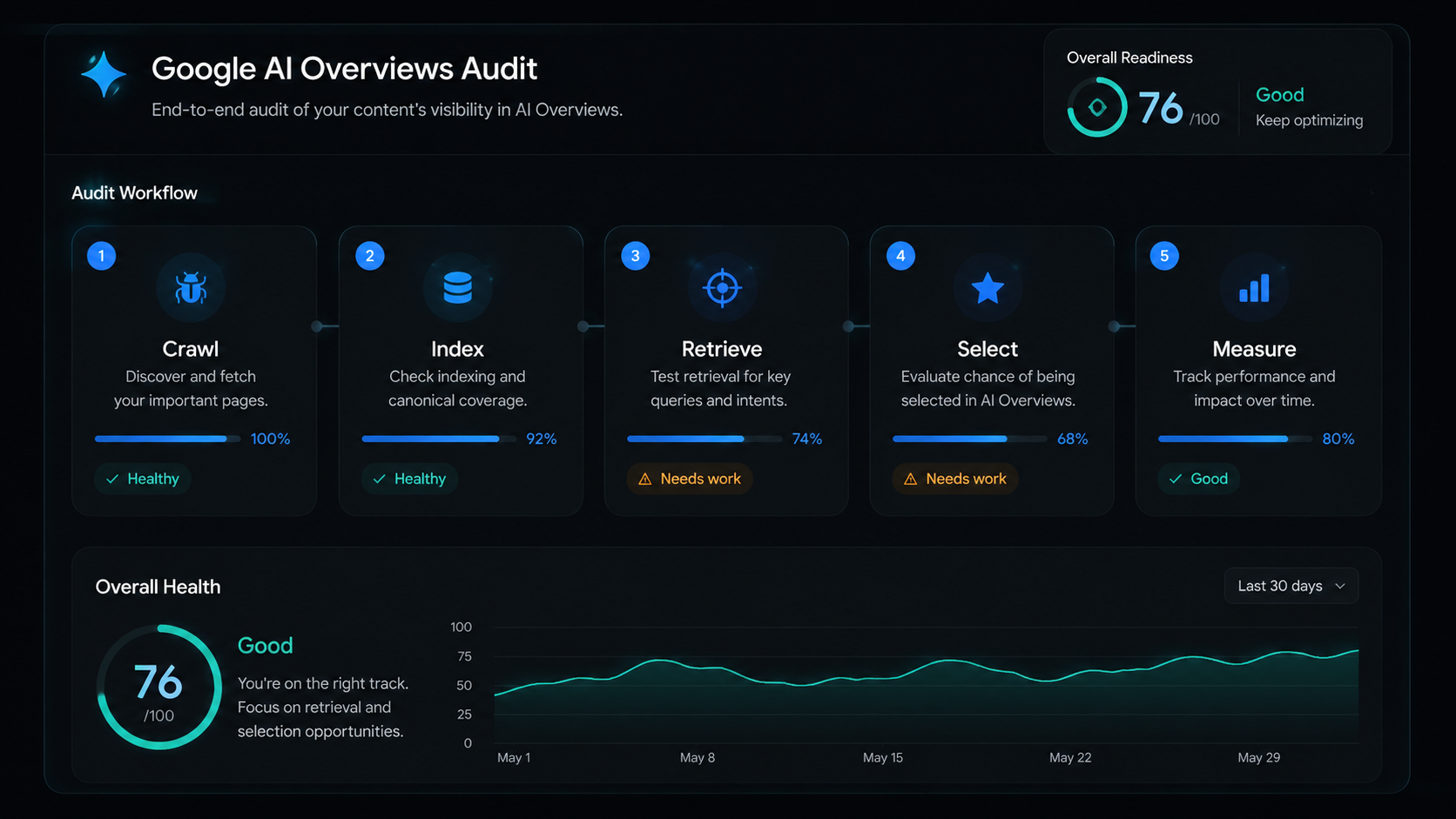Click the y-axis 50 label on chart
This screenshot has height=819, width=1456.
(464, 686)
